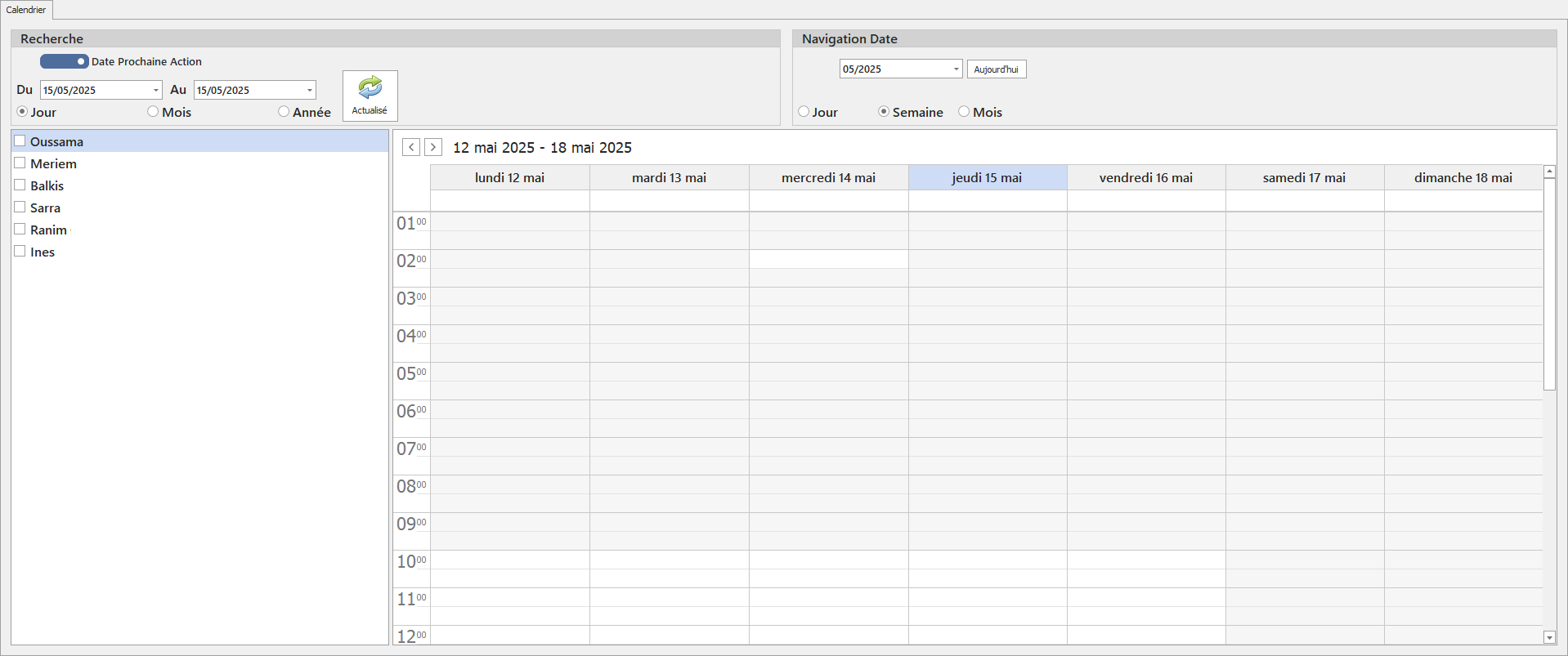The width and height of the screenshot is (1568, 656).
Task: Switch to the Calendrier tab
Action: point(26,10)
